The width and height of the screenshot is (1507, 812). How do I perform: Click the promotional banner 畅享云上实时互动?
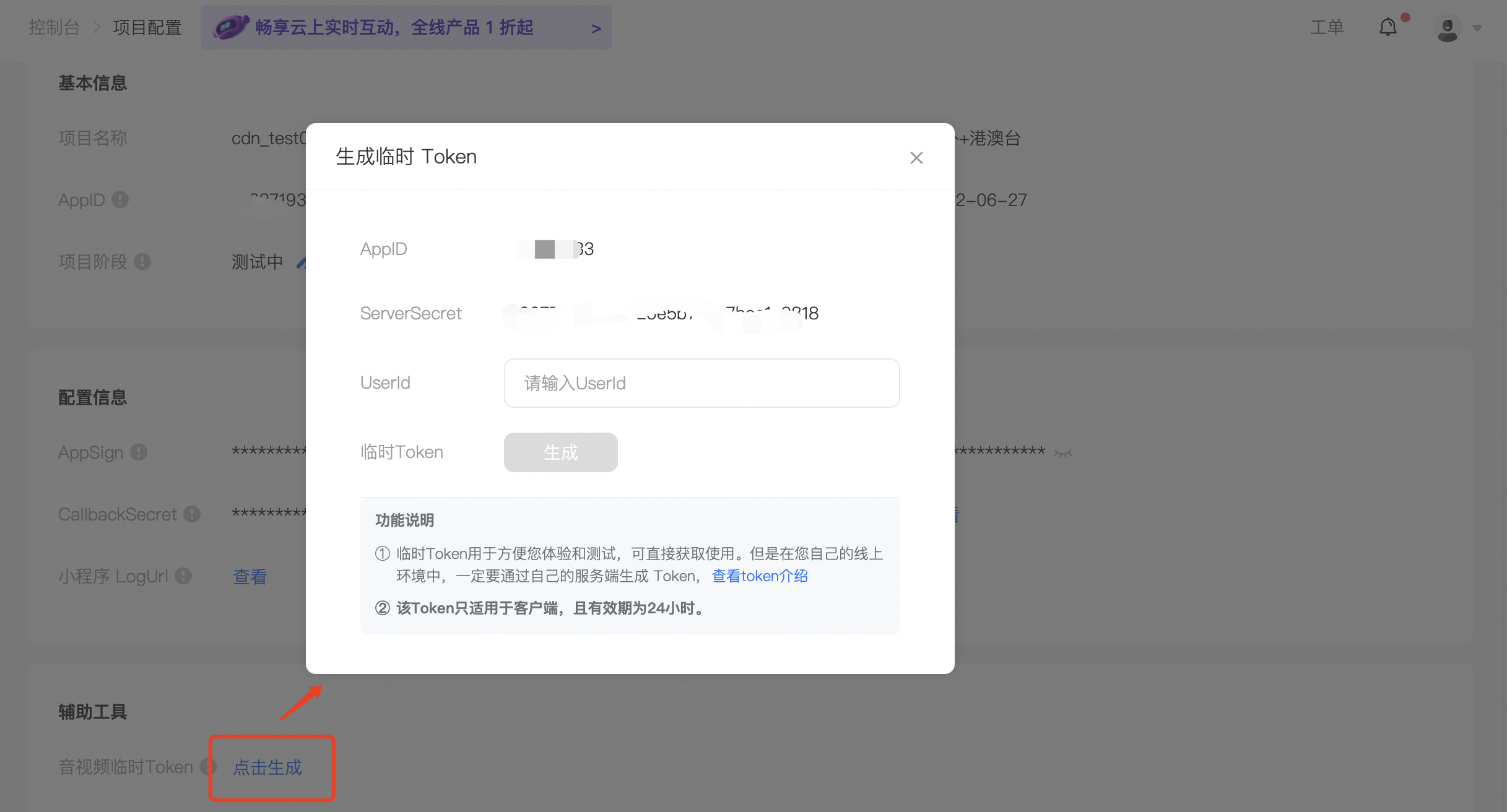[394, 27]
